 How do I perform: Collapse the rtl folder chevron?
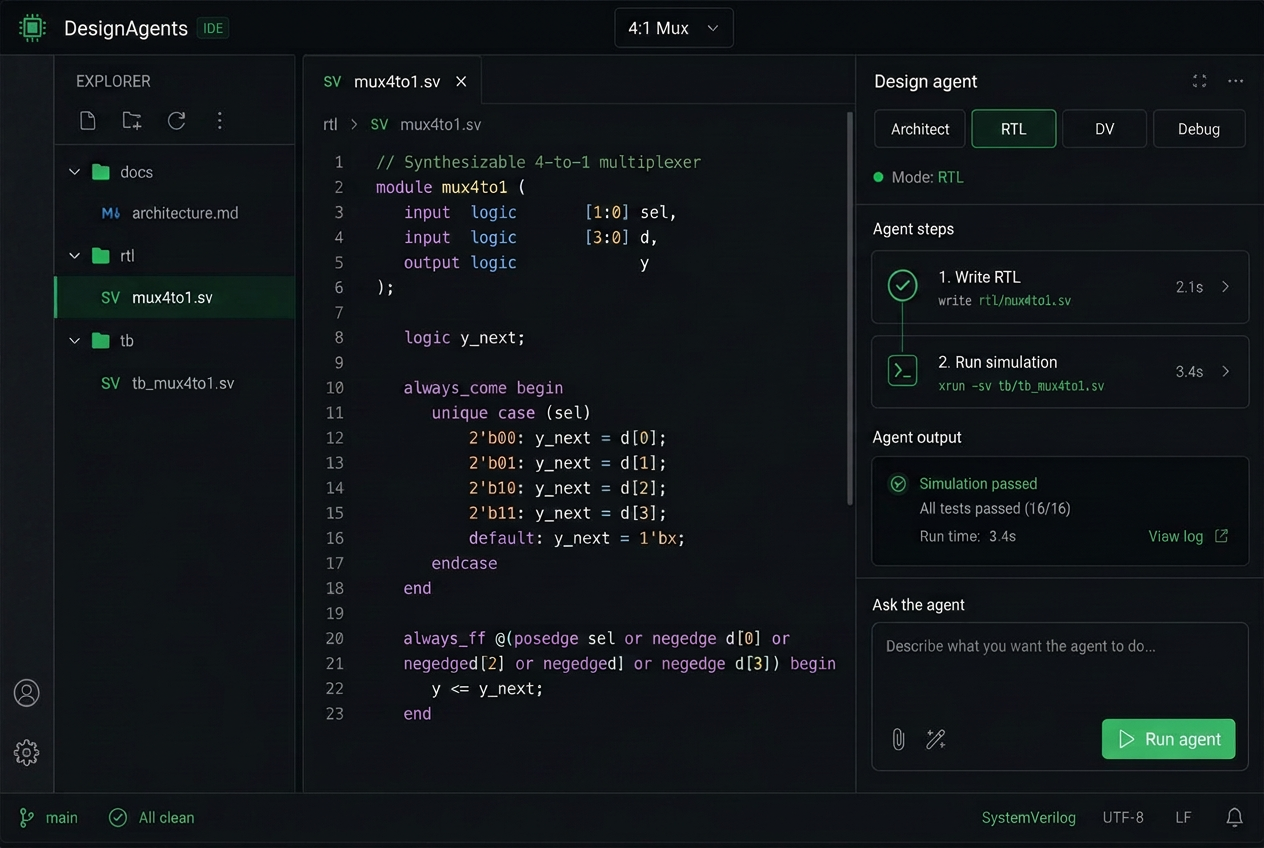(74, 256)
